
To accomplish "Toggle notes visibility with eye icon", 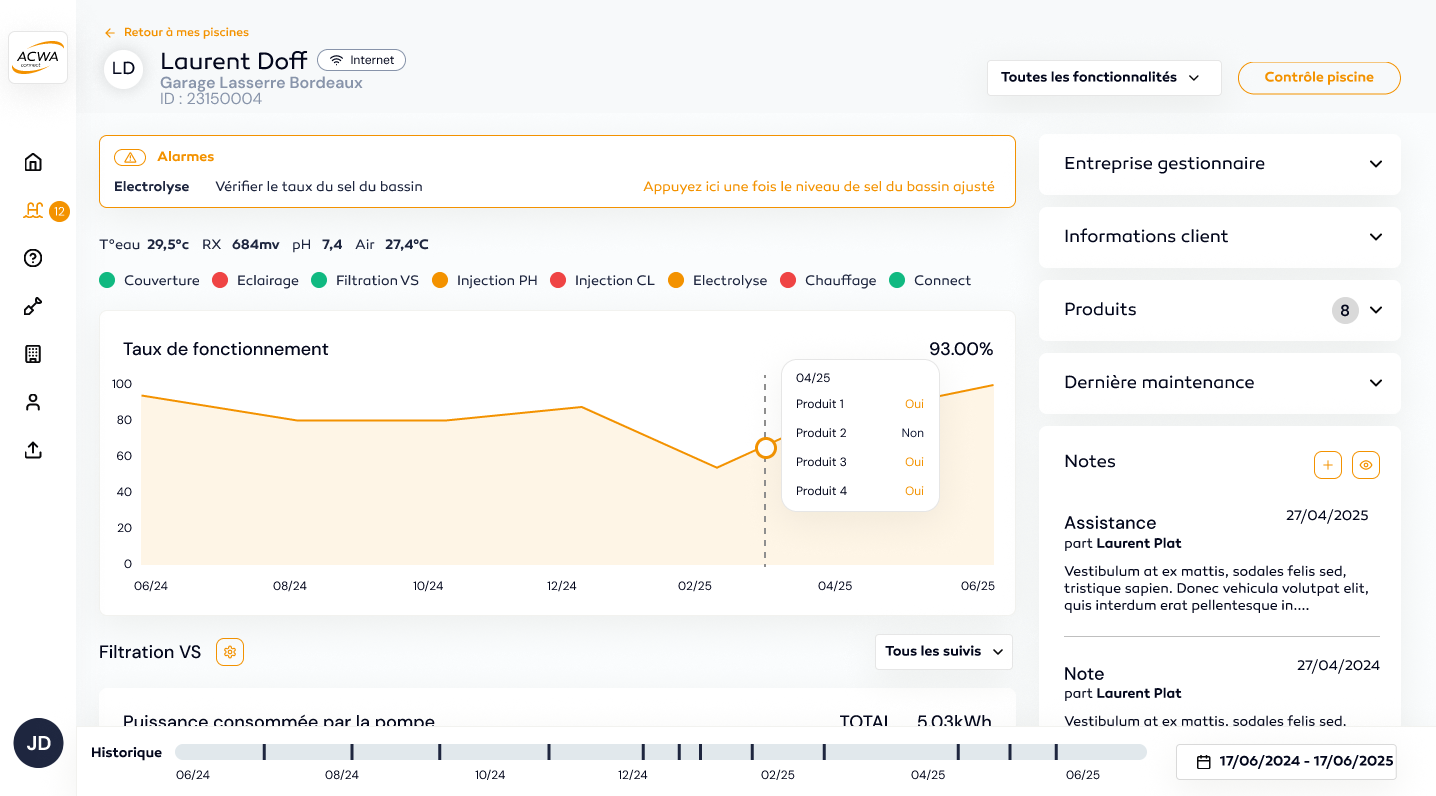I will tap(1366, 464).
